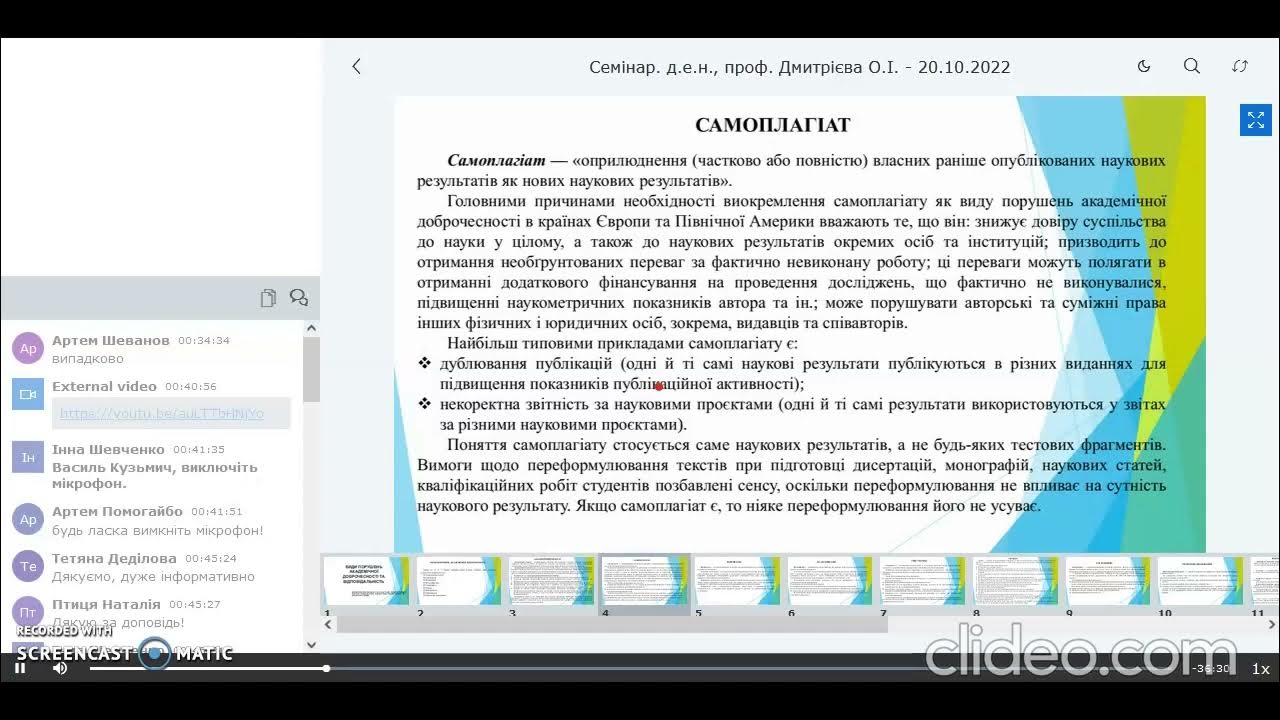Click the refresh sync icon
This screenshot has width=1280, height=720.
point(1240,67)
